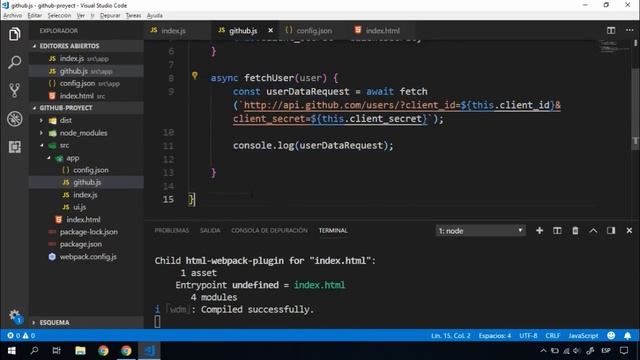
Task: Open File Explorer from taskbar
Action: [x=80, y=351]
